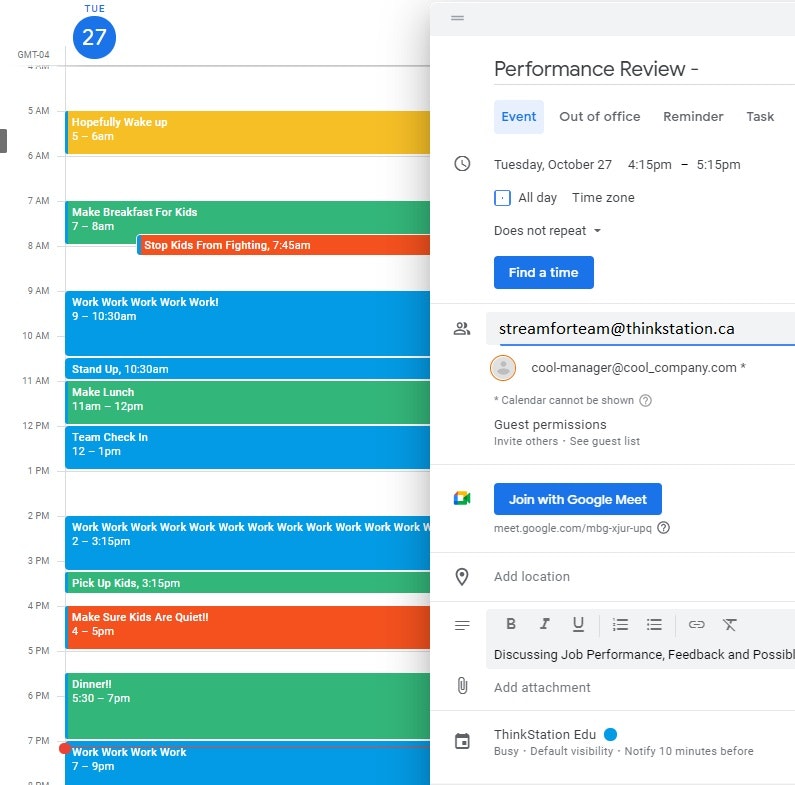Switch to the Out of office tab
Viewport: 795px width, 785px height.
[x=599, y=117]
